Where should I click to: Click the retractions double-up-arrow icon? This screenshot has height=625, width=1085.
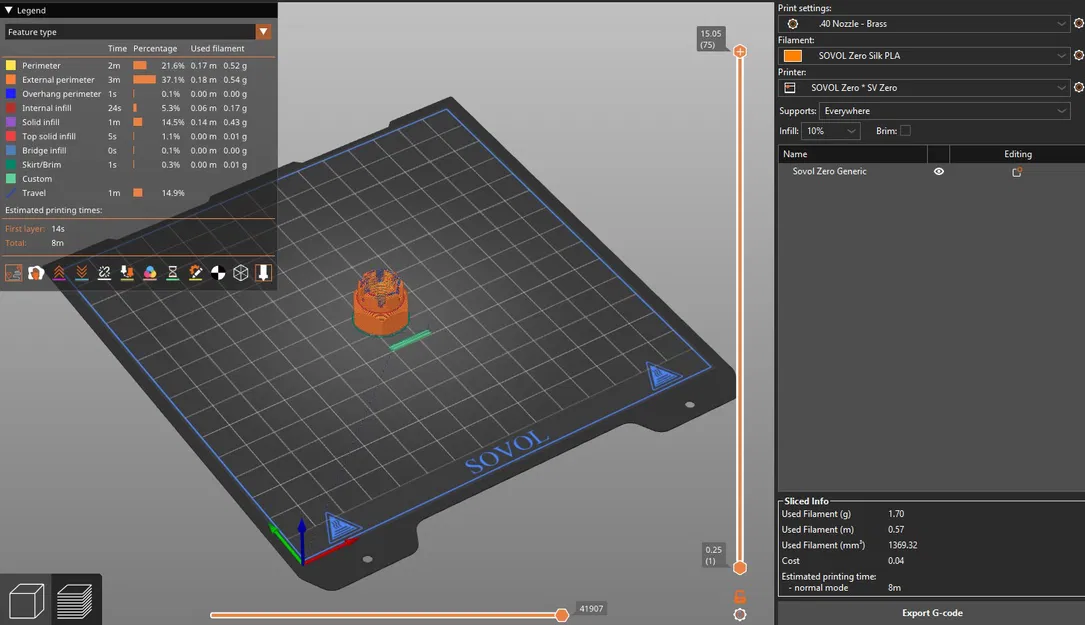pyautogui.click(x=59, y=272)
